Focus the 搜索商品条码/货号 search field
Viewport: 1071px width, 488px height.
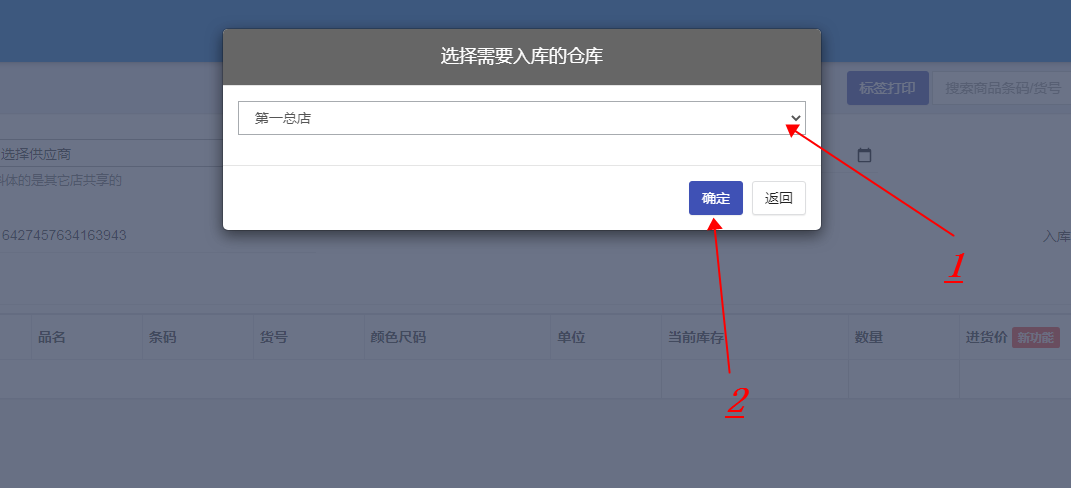click(1002, 88)
